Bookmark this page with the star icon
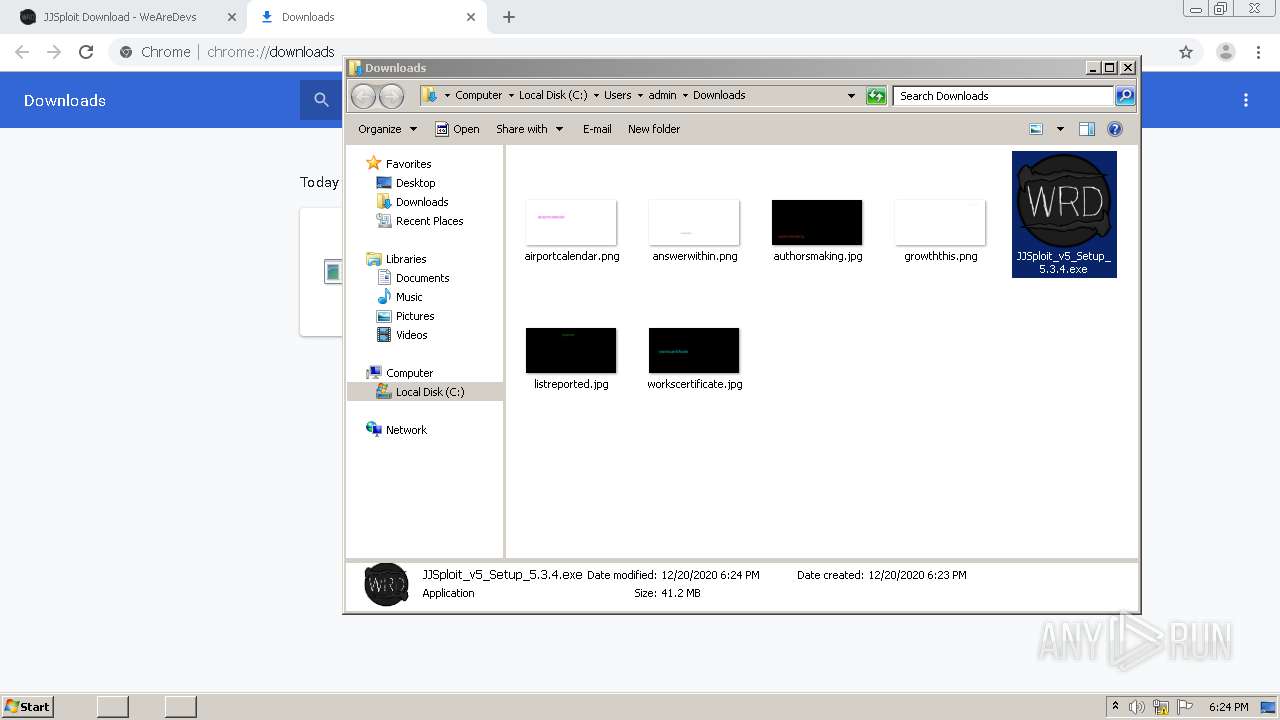Viewport: 1280px width, 720px height. pyautogui.click(x=1186, y=52)
